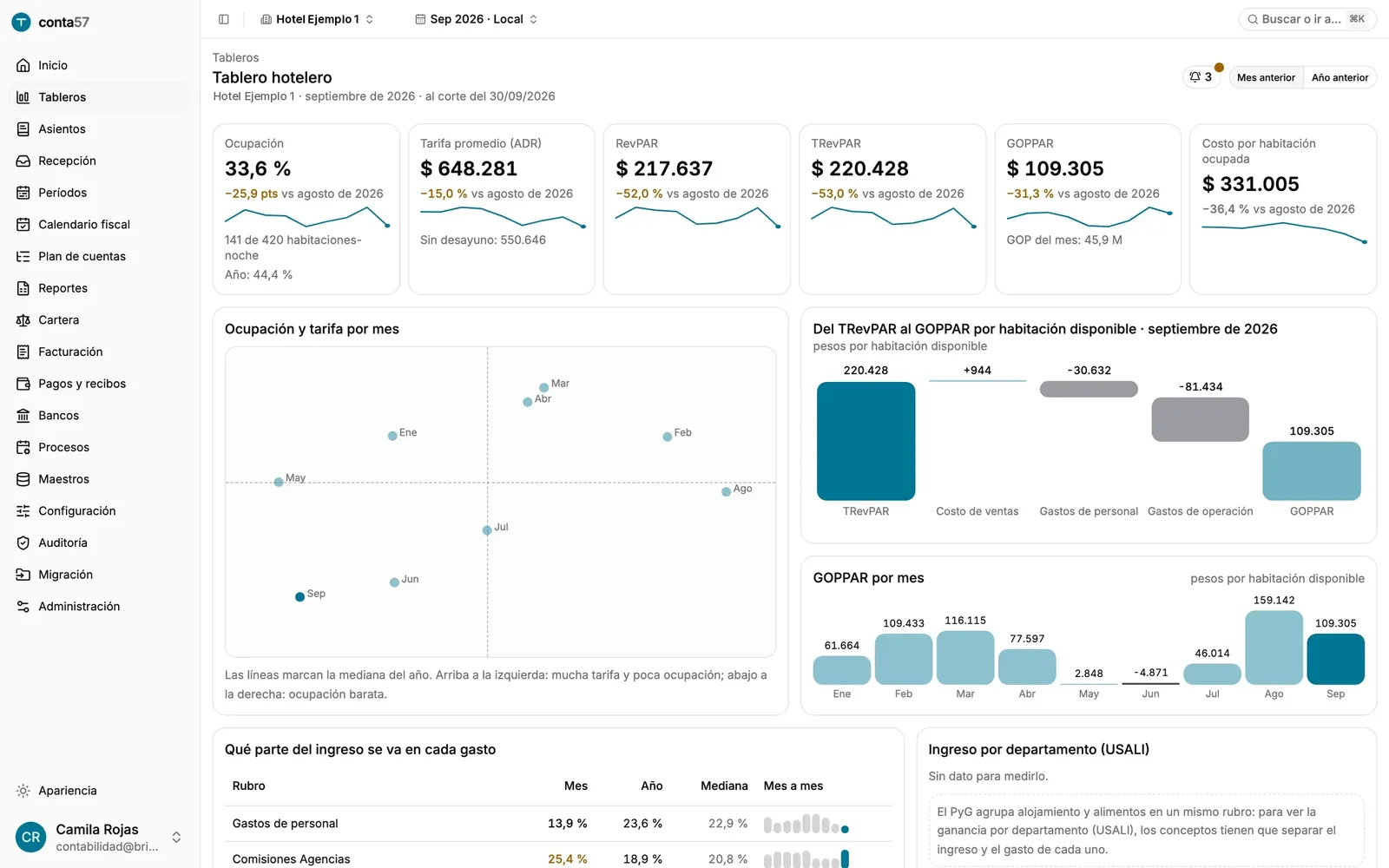Open the Sep 2026 · Local period dropdown

476,19
